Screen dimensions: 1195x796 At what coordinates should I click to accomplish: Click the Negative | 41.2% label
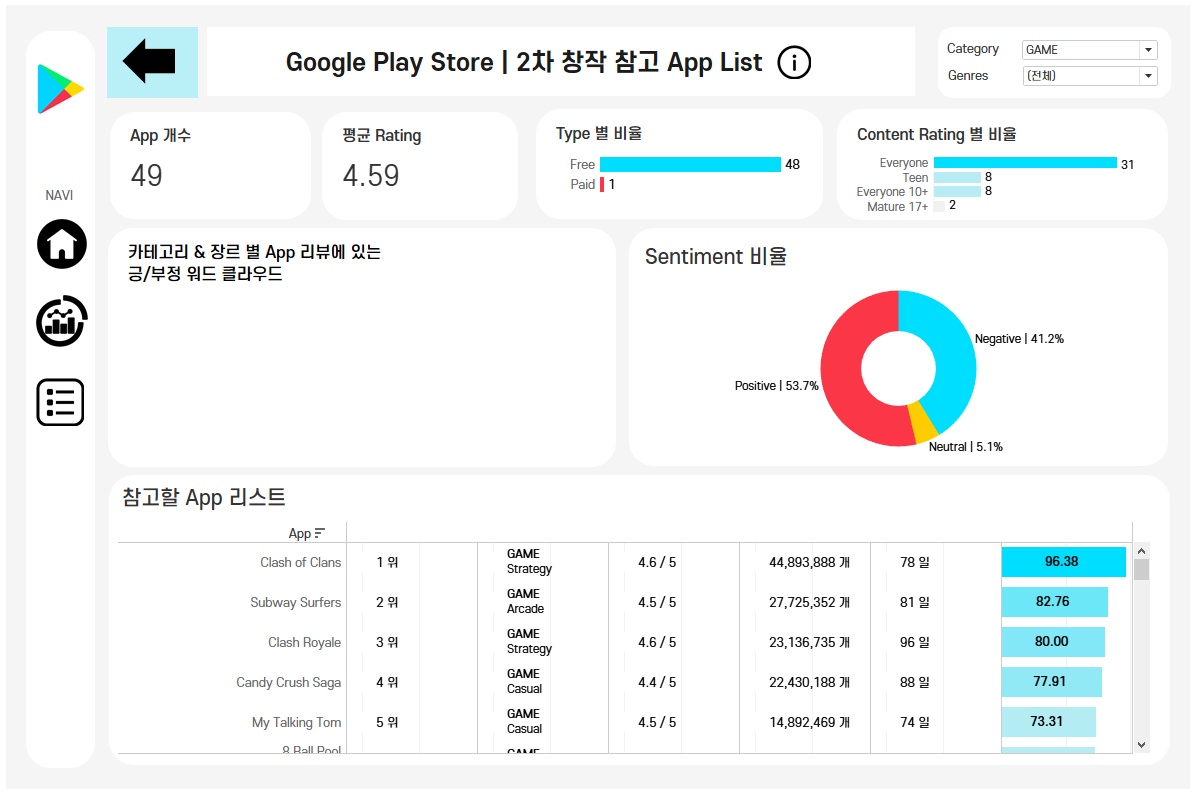click(1019, 339)
